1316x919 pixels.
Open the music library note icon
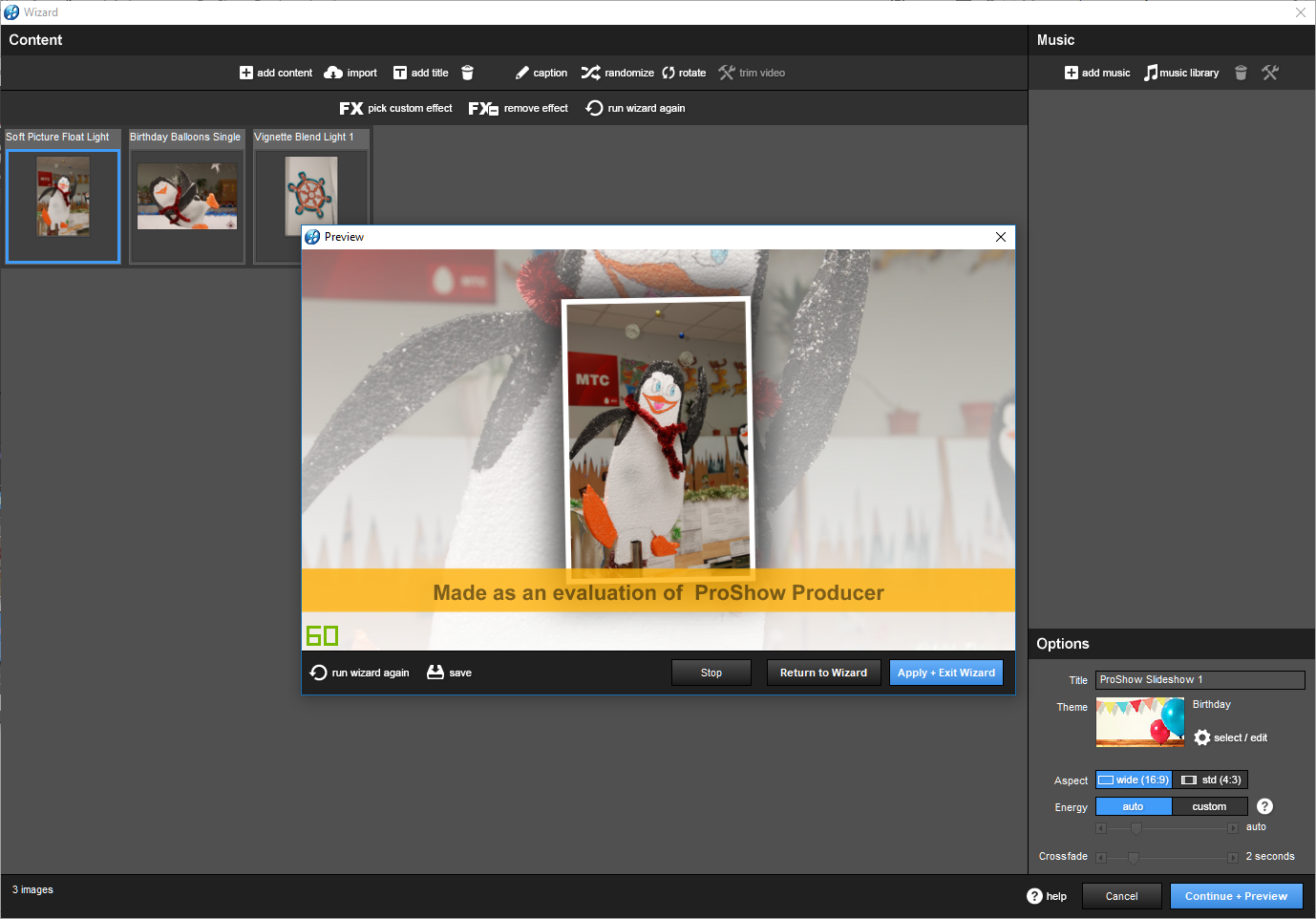pos(1151,73)
